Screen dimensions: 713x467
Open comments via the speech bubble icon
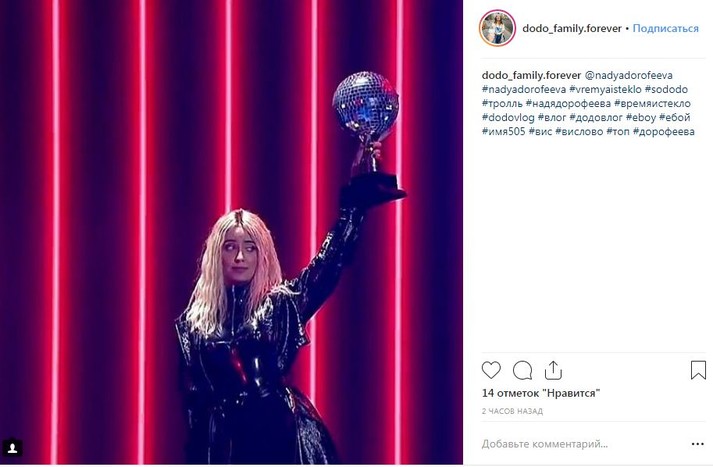(x=522, y=370)
